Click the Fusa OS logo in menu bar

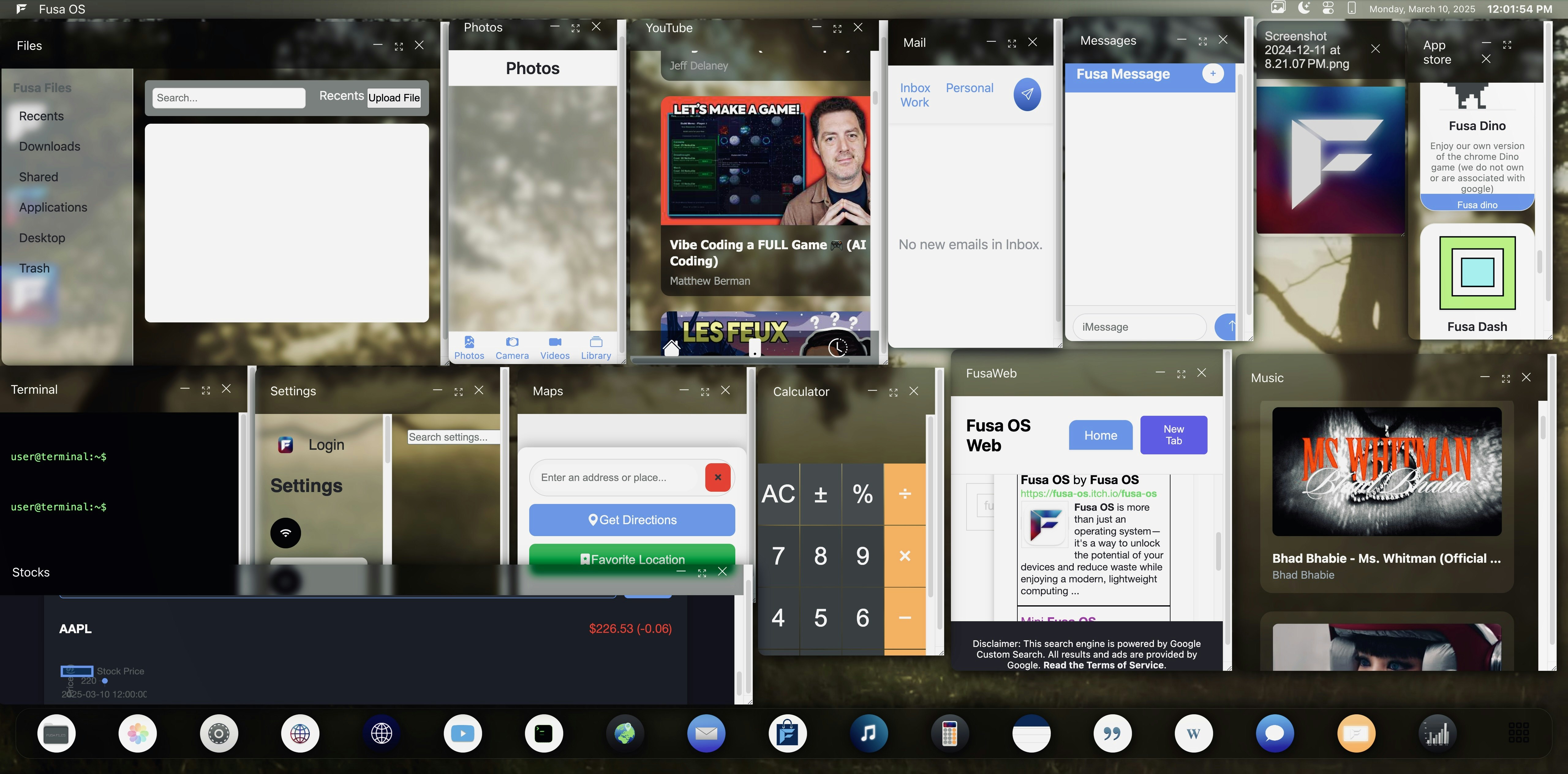coord(21,9)
